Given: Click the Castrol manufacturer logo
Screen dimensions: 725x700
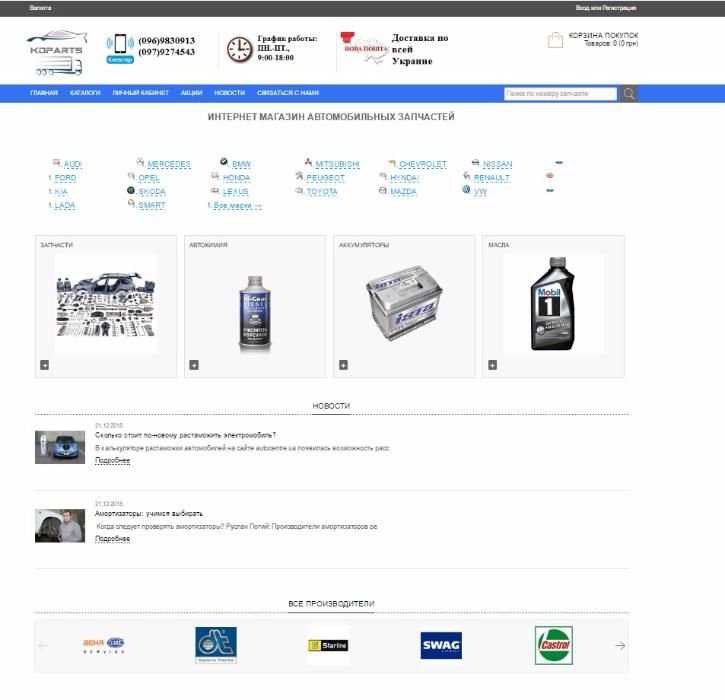Looking at the screenshot, I should [x=553, y=645].
